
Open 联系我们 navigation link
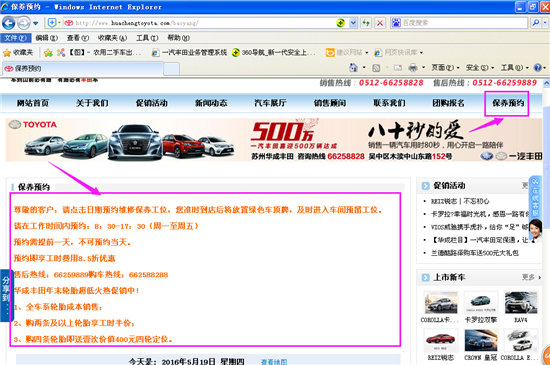(389, 103)
